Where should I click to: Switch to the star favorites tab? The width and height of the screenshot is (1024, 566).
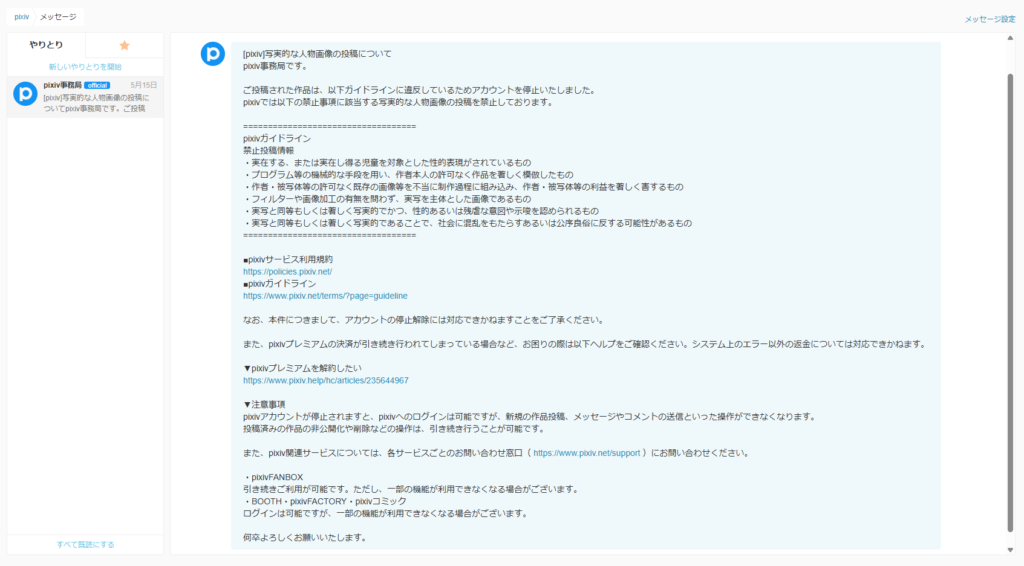[x=124, y=45]
